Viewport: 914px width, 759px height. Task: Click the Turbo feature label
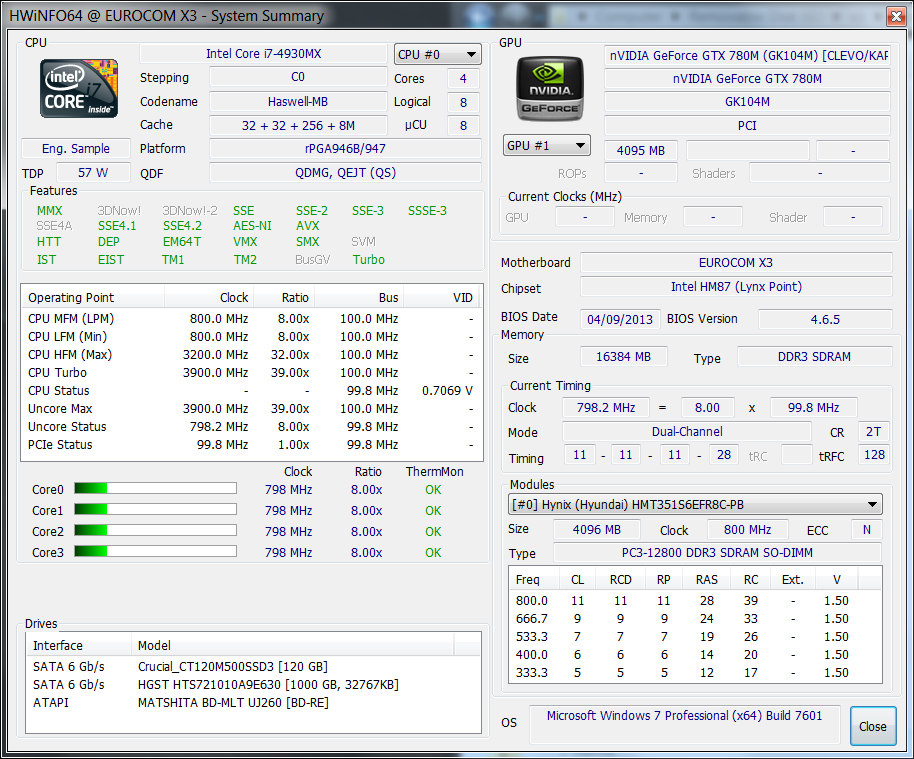[x=368, y=259]
